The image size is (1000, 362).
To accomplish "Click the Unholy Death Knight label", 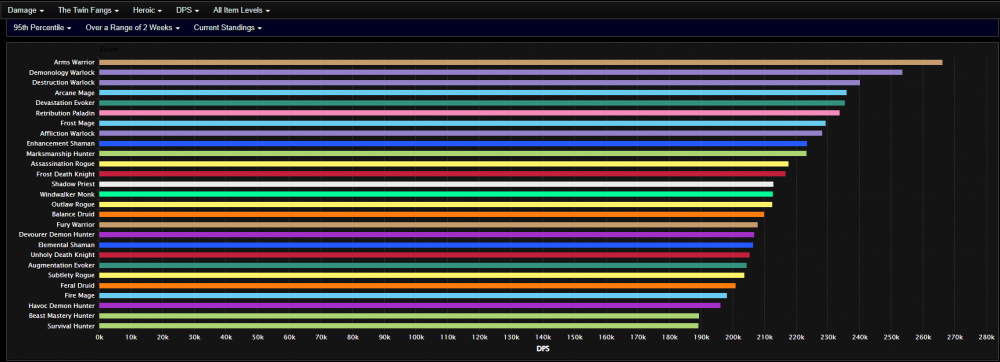I will pos(62,255).
